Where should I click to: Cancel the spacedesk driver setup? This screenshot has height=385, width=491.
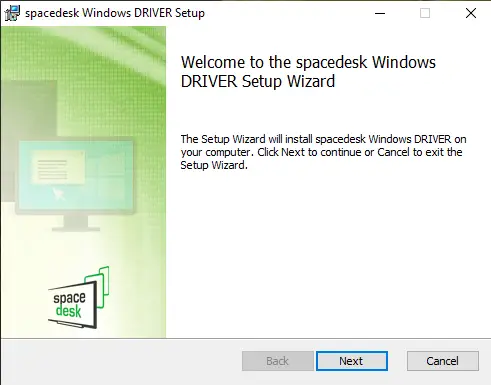pyautogui.click(x=443, y=361)
